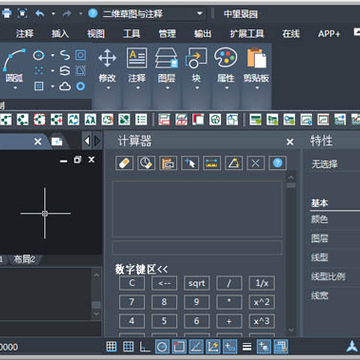Image resolution: width=360 pixels, height=360 pixels.
Task: Click the calculator expression input field
Action: point(197,248)
